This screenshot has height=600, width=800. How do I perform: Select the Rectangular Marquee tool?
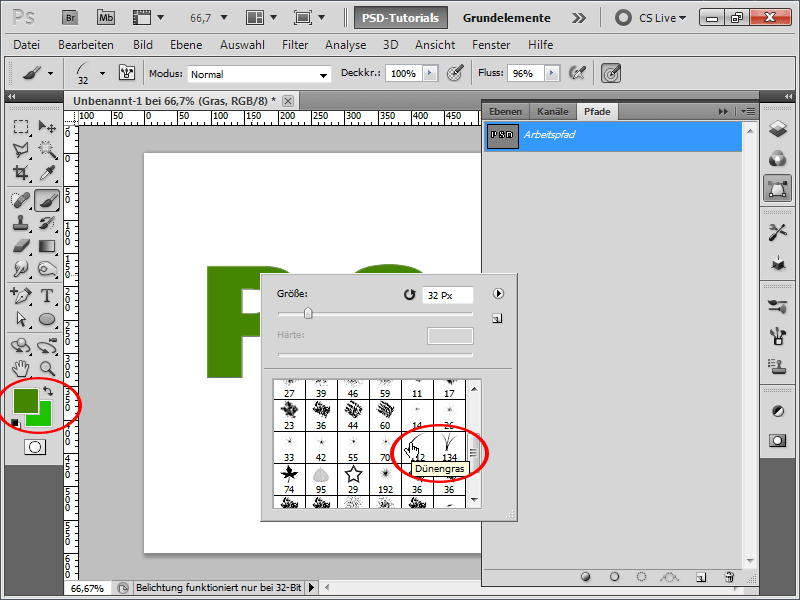pos(21,127)
